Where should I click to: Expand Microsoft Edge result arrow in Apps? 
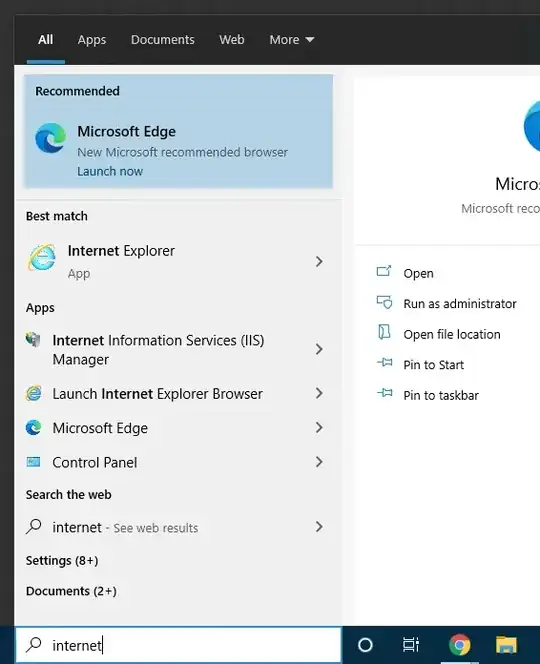[x=319, y=428]
